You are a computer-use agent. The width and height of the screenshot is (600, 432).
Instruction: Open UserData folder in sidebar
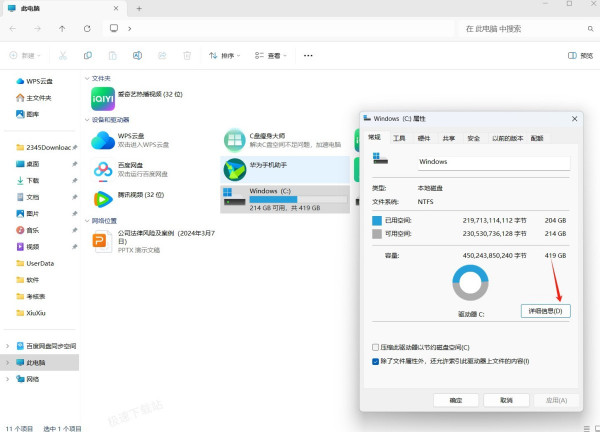(35, 264)
